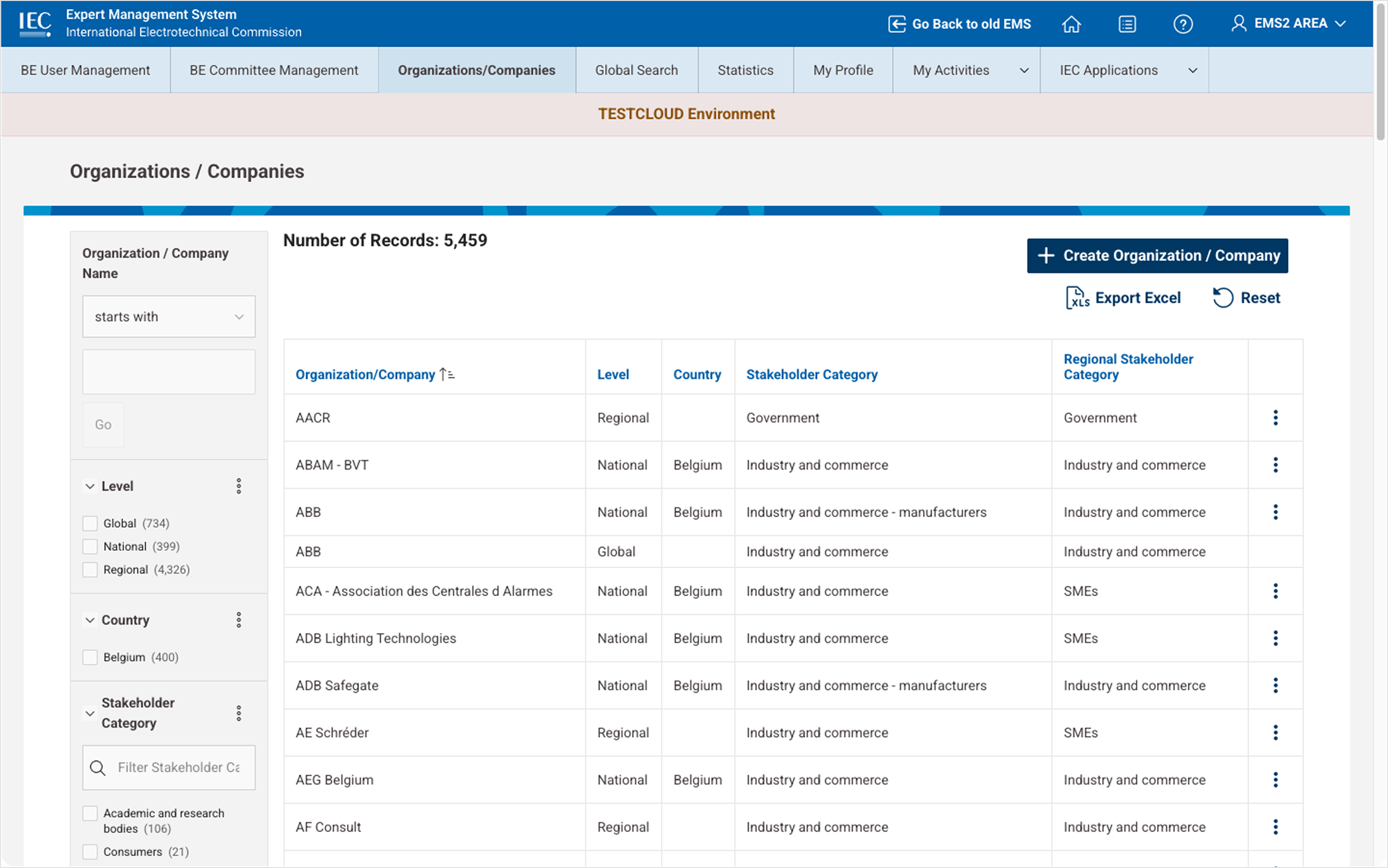Open the Home icon in the header
1388x868 pixels.
[x=1072, y=24]
